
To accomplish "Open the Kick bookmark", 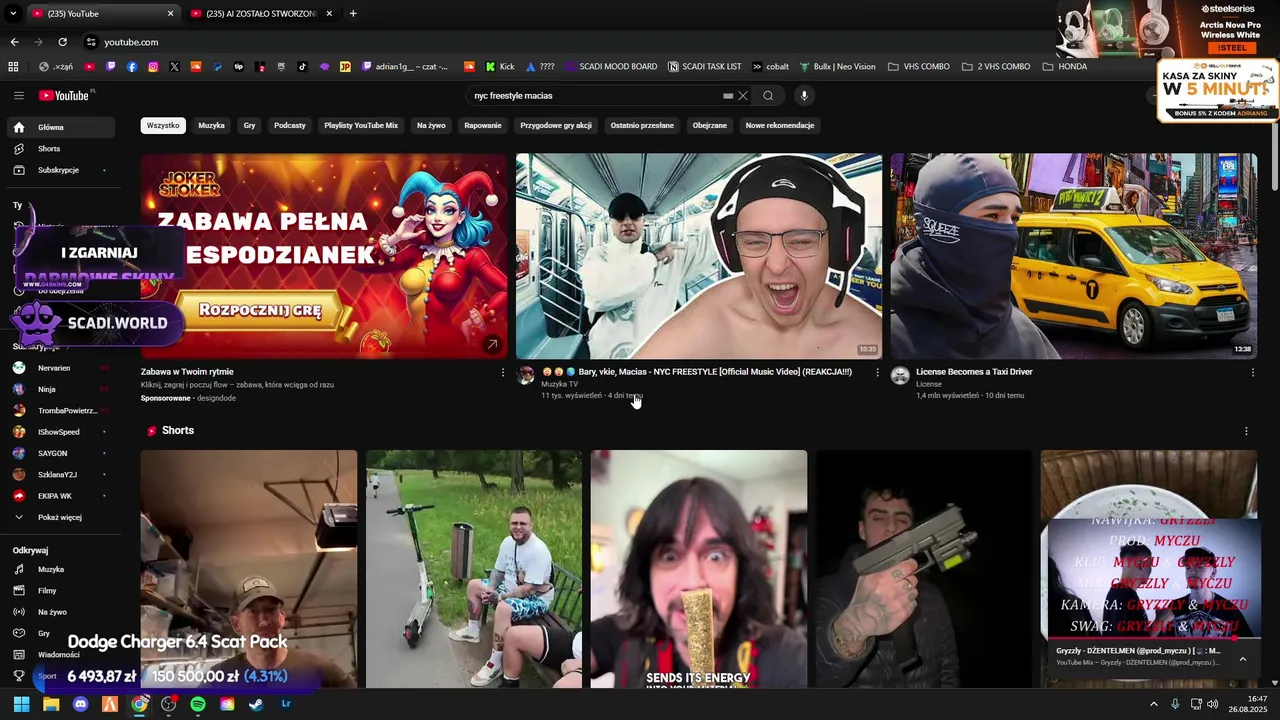I will 500,67.
